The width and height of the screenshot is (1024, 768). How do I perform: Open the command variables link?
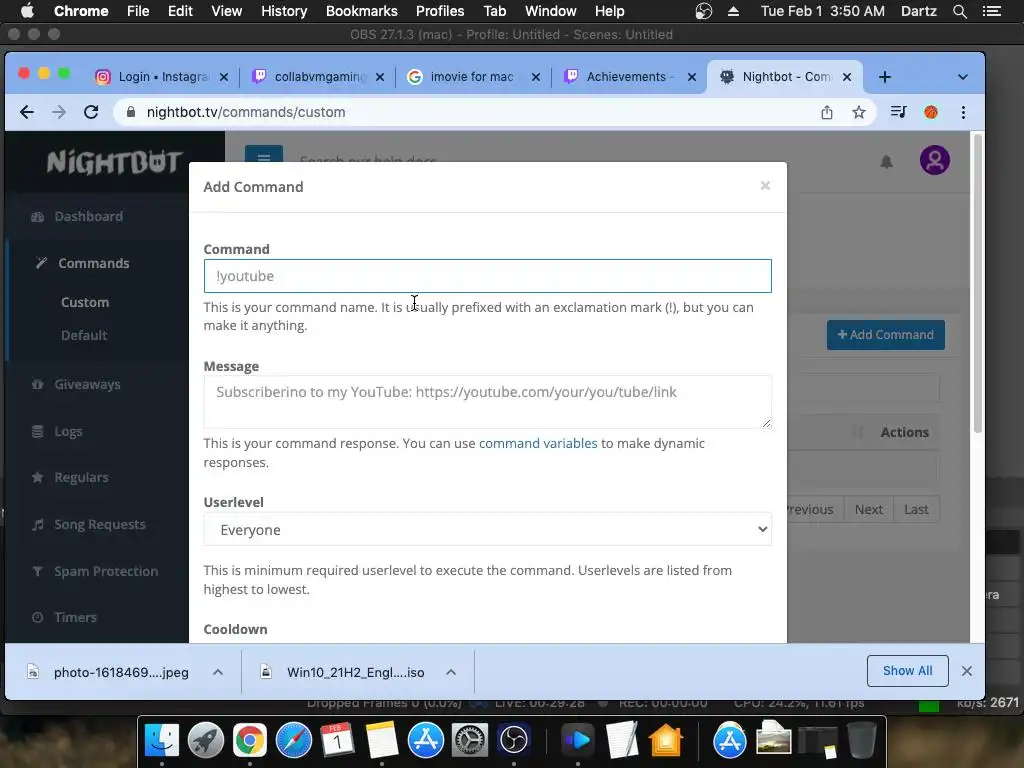(538, 443)
